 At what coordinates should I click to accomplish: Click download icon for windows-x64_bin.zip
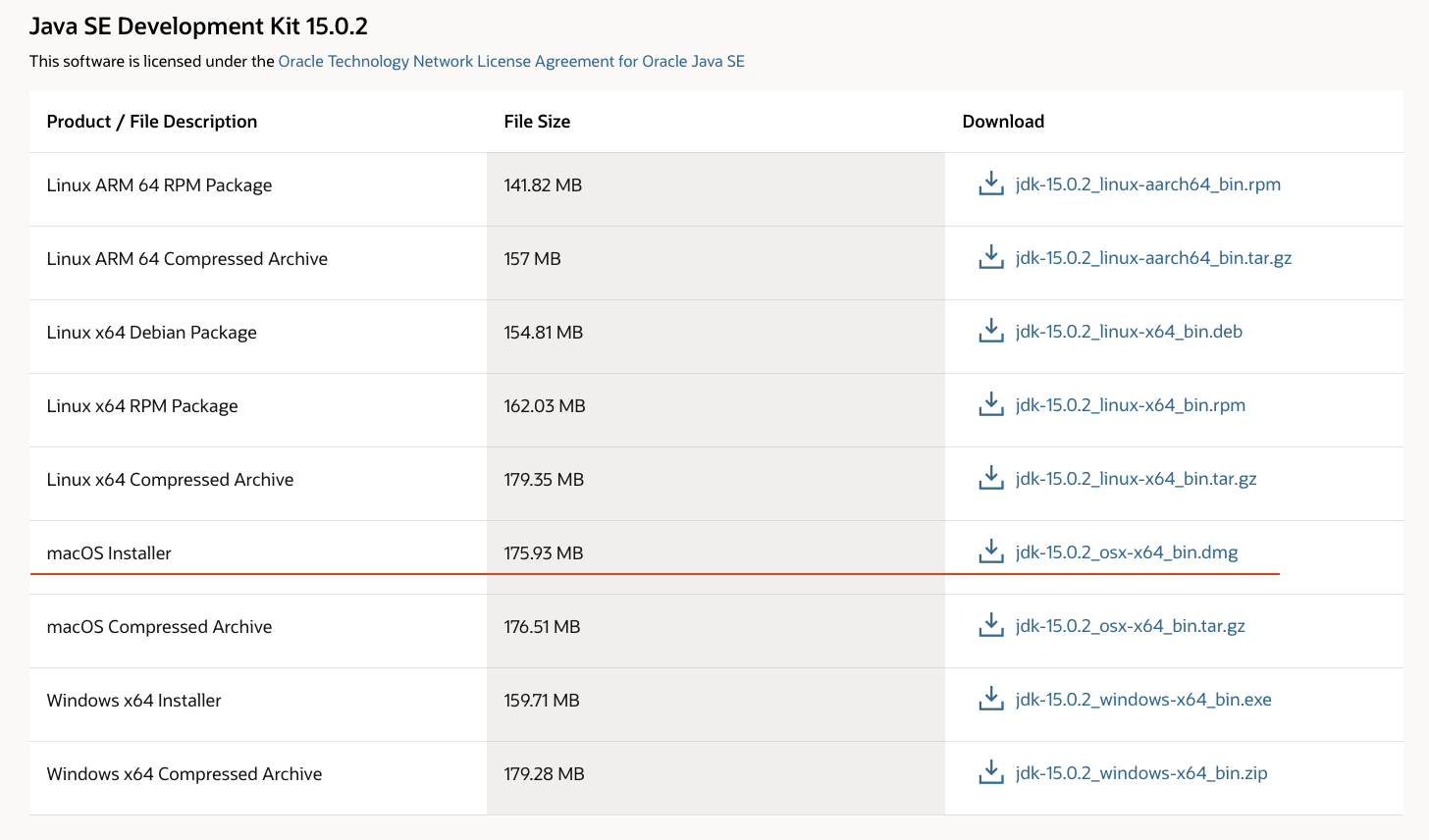[x=991, y=772]
